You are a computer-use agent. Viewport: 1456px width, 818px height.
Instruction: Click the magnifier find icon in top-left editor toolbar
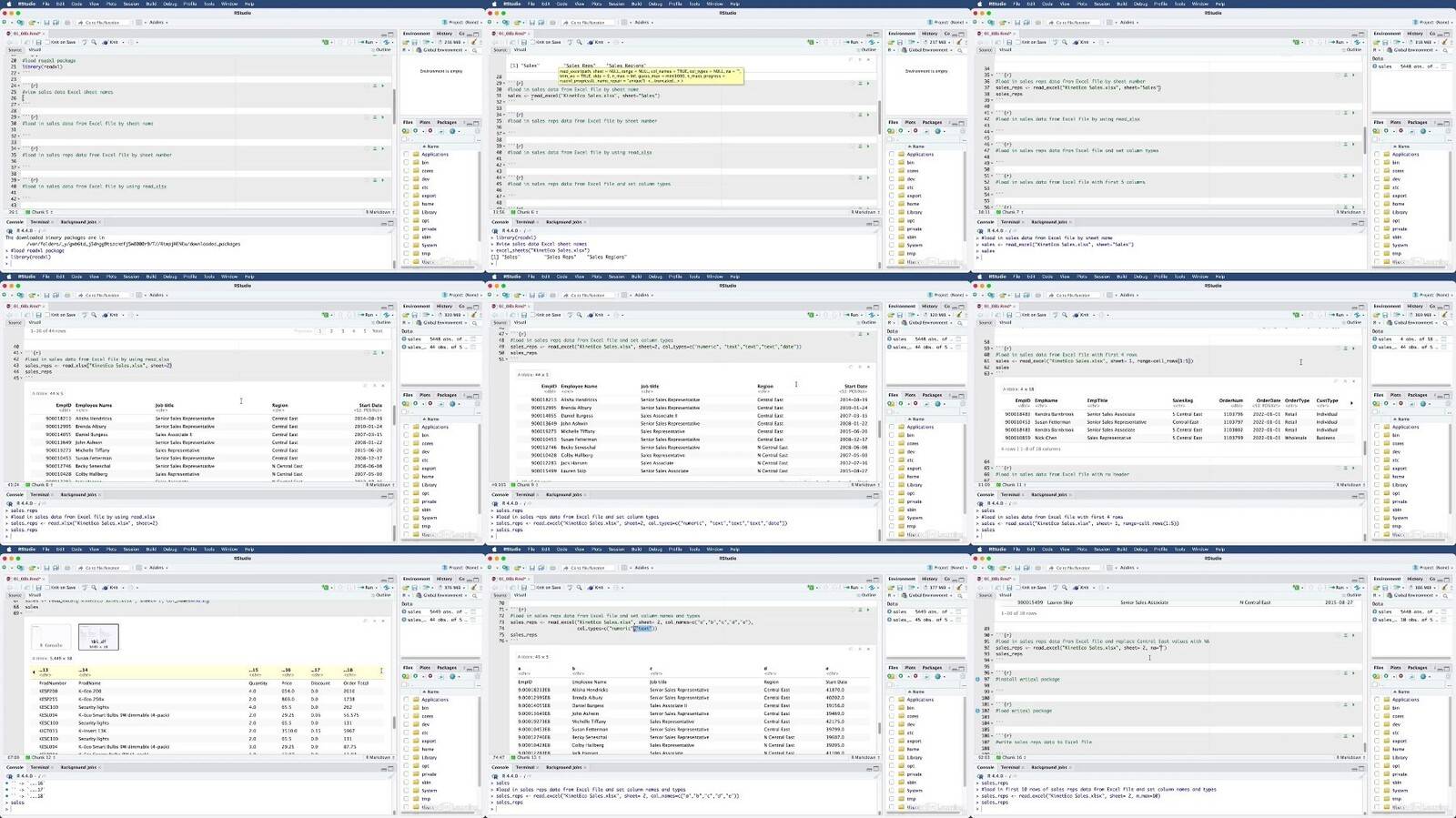[94, 42]
